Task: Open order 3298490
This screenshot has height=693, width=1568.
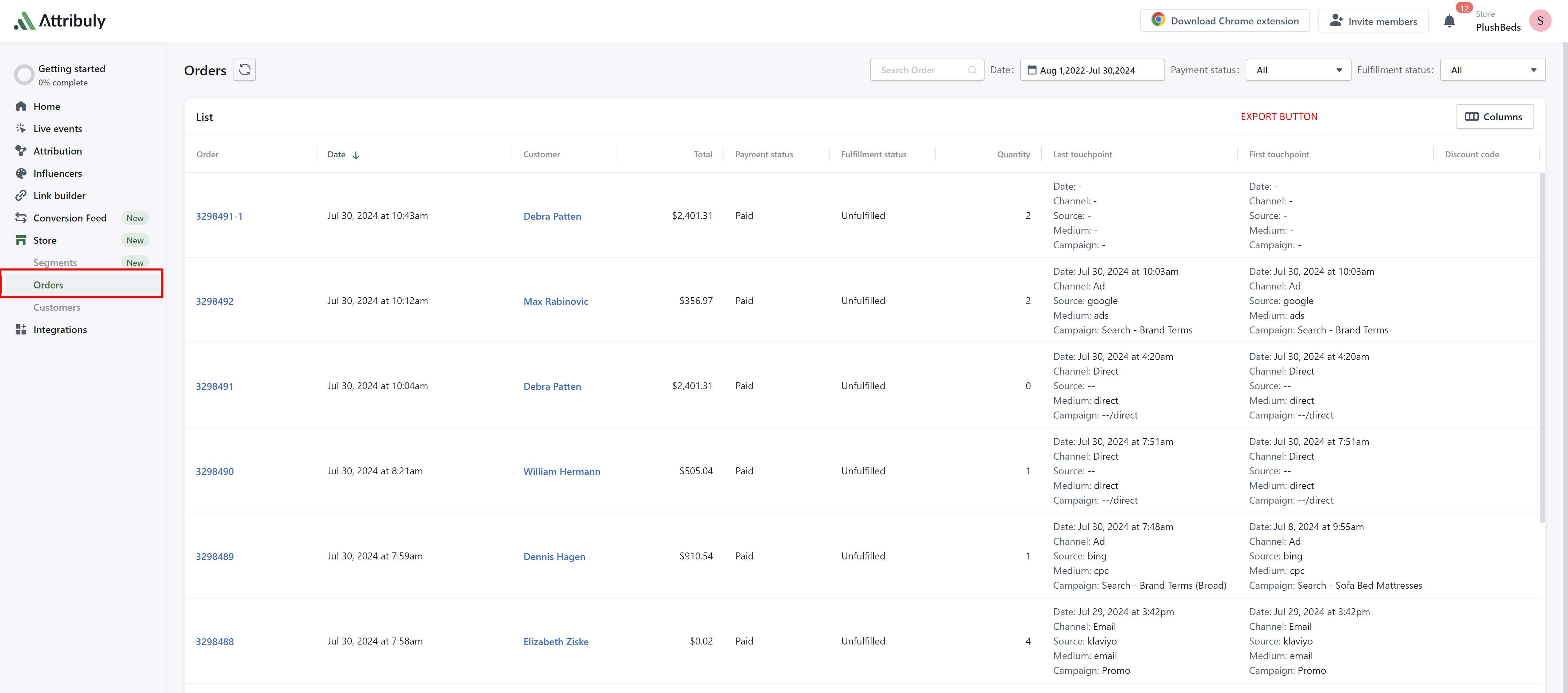Action: click(x=215, y=471)
